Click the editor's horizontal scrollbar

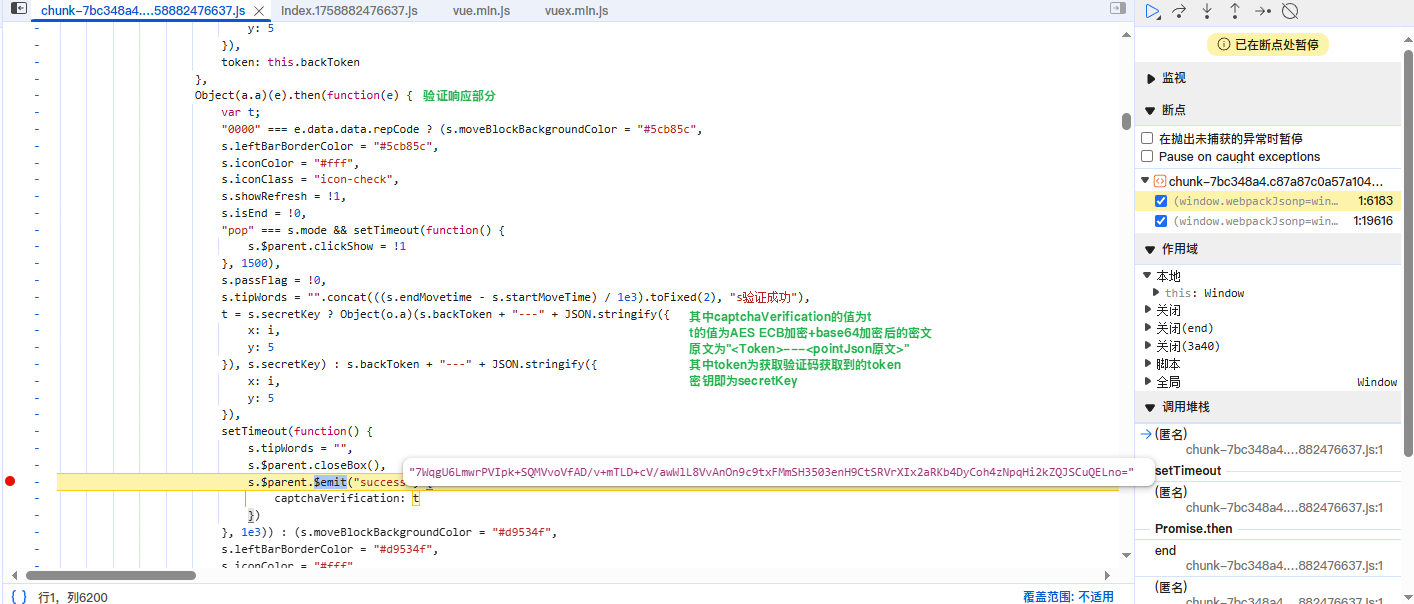[110, 575]
